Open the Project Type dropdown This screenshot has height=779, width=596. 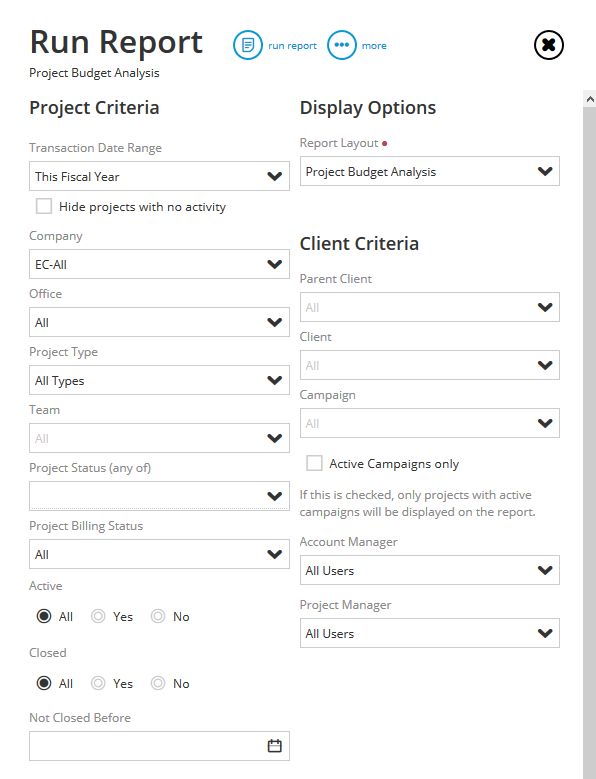(159, 380)
